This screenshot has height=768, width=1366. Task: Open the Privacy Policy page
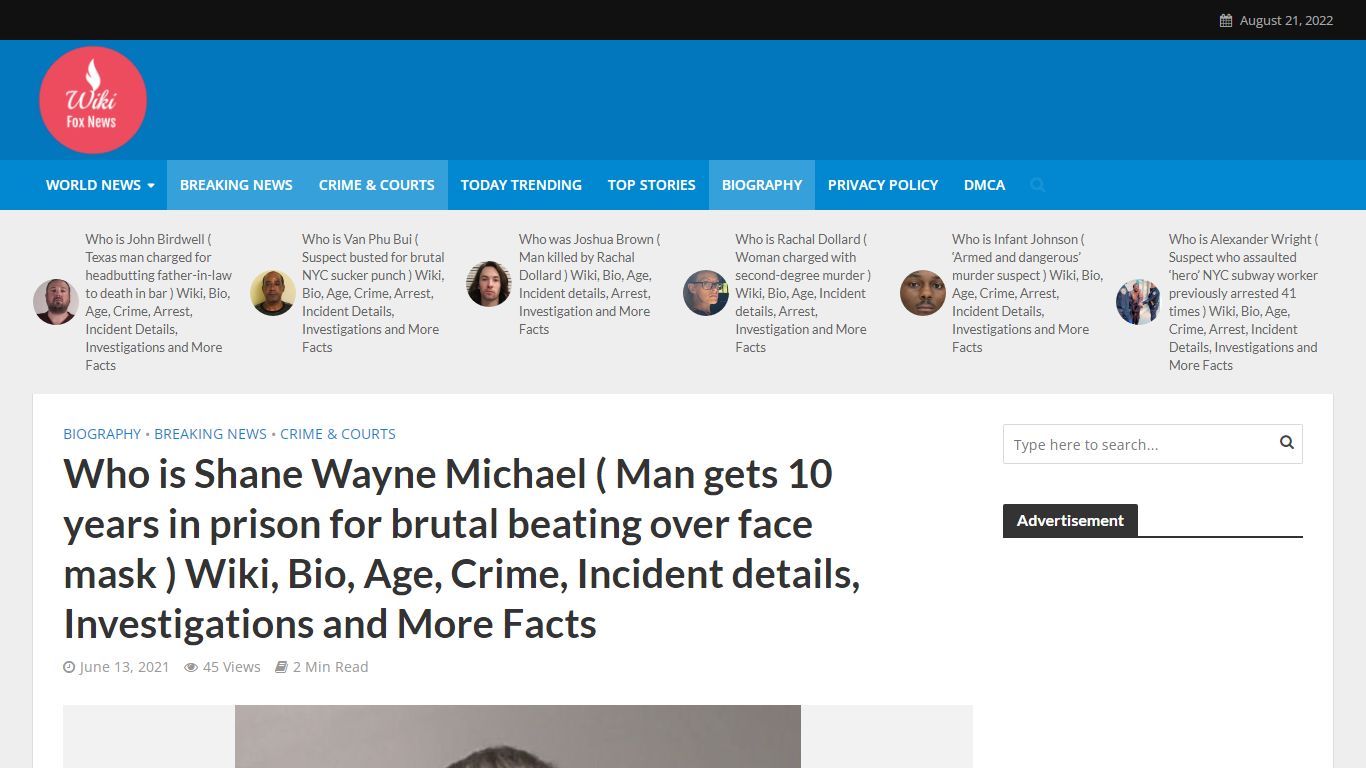tap(883, 185)
